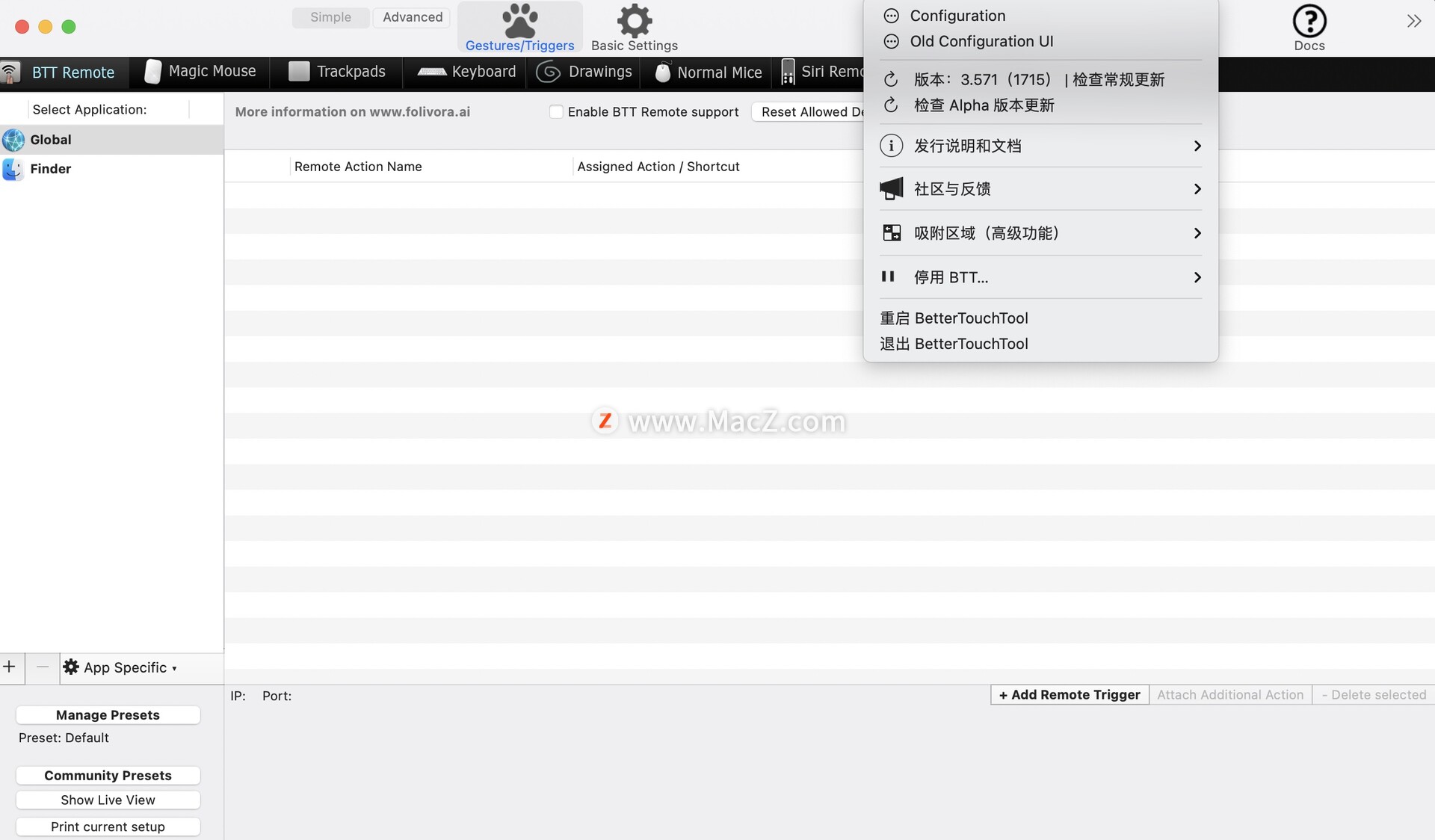Click the Finder app icon

[x=13, y=169]
